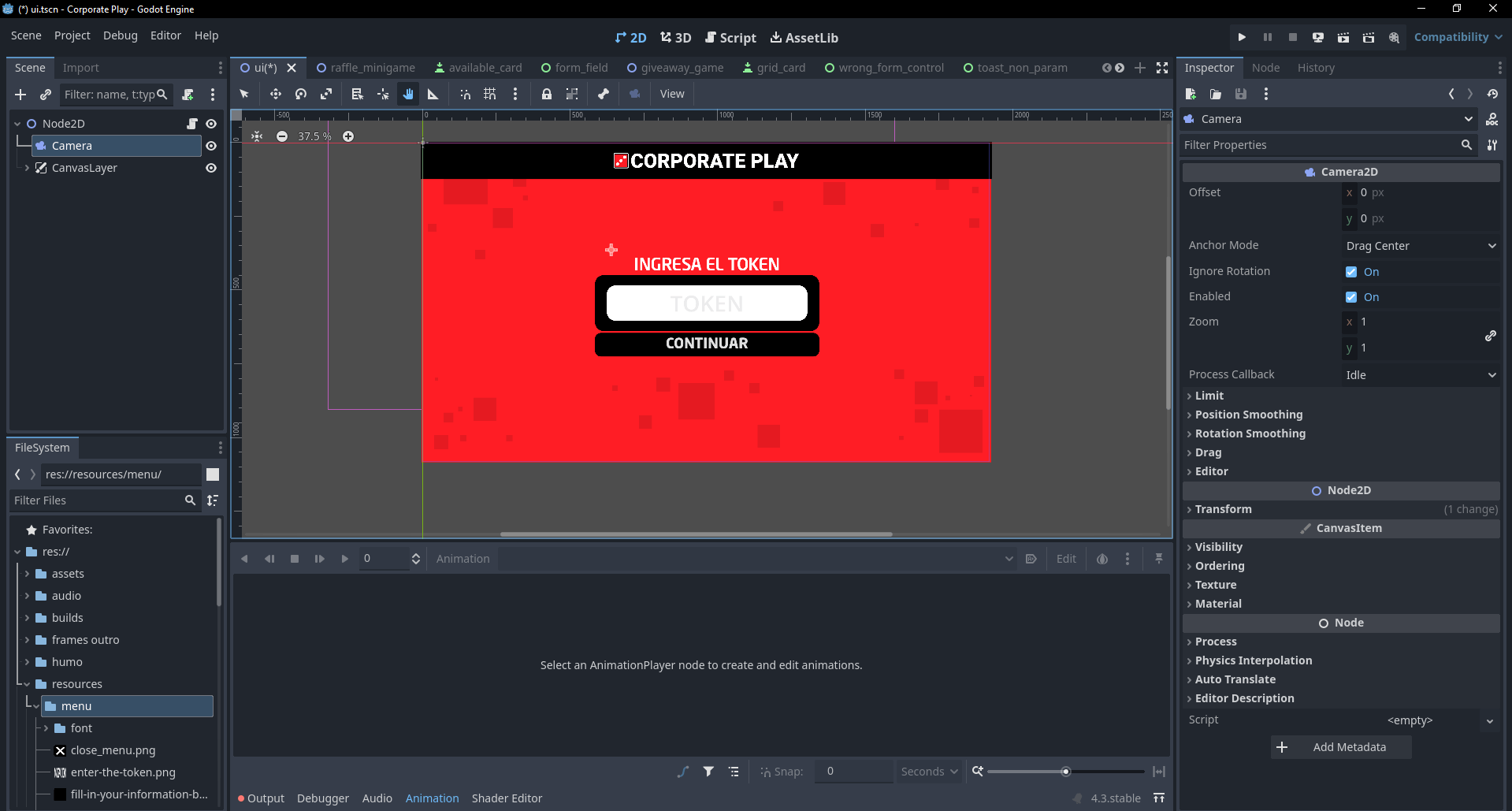Click the Edit button in the animation panel

1065,558
